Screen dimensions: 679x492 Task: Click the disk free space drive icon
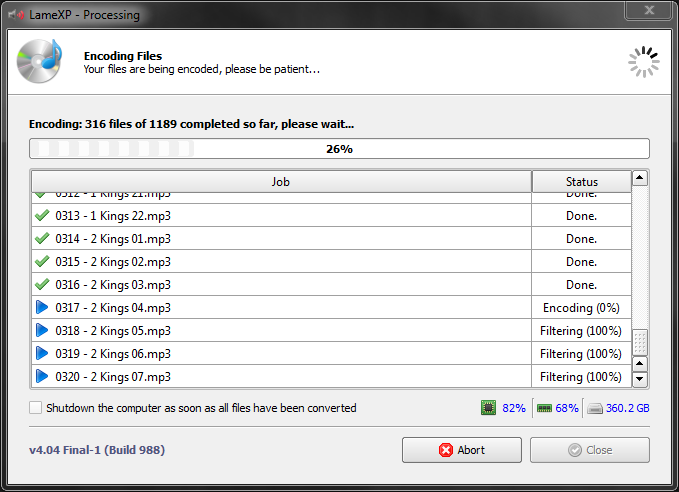[595, 408]
